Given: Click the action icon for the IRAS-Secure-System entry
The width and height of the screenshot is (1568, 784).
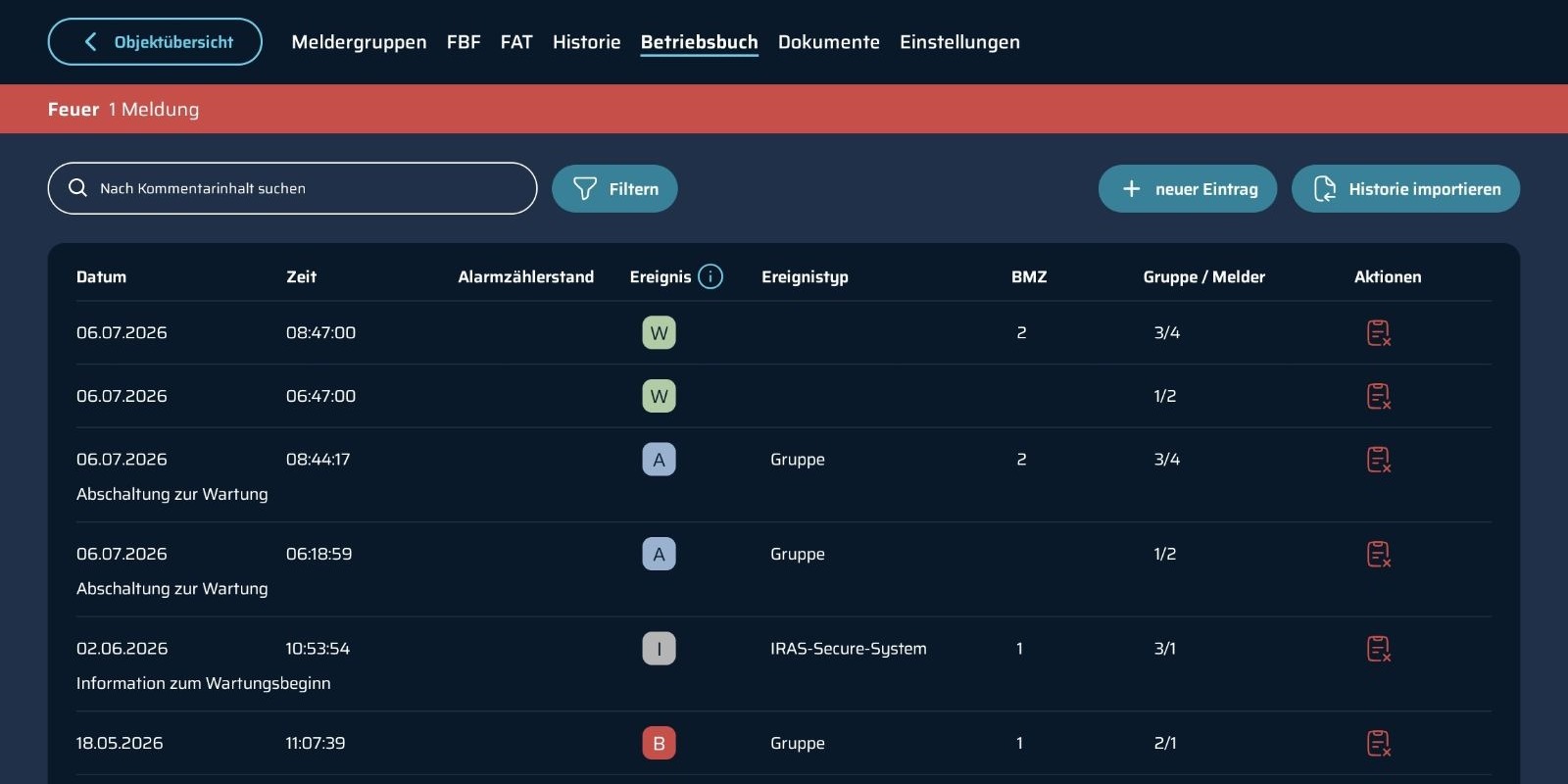Looking at the screenshot, I should (1379, 649).
